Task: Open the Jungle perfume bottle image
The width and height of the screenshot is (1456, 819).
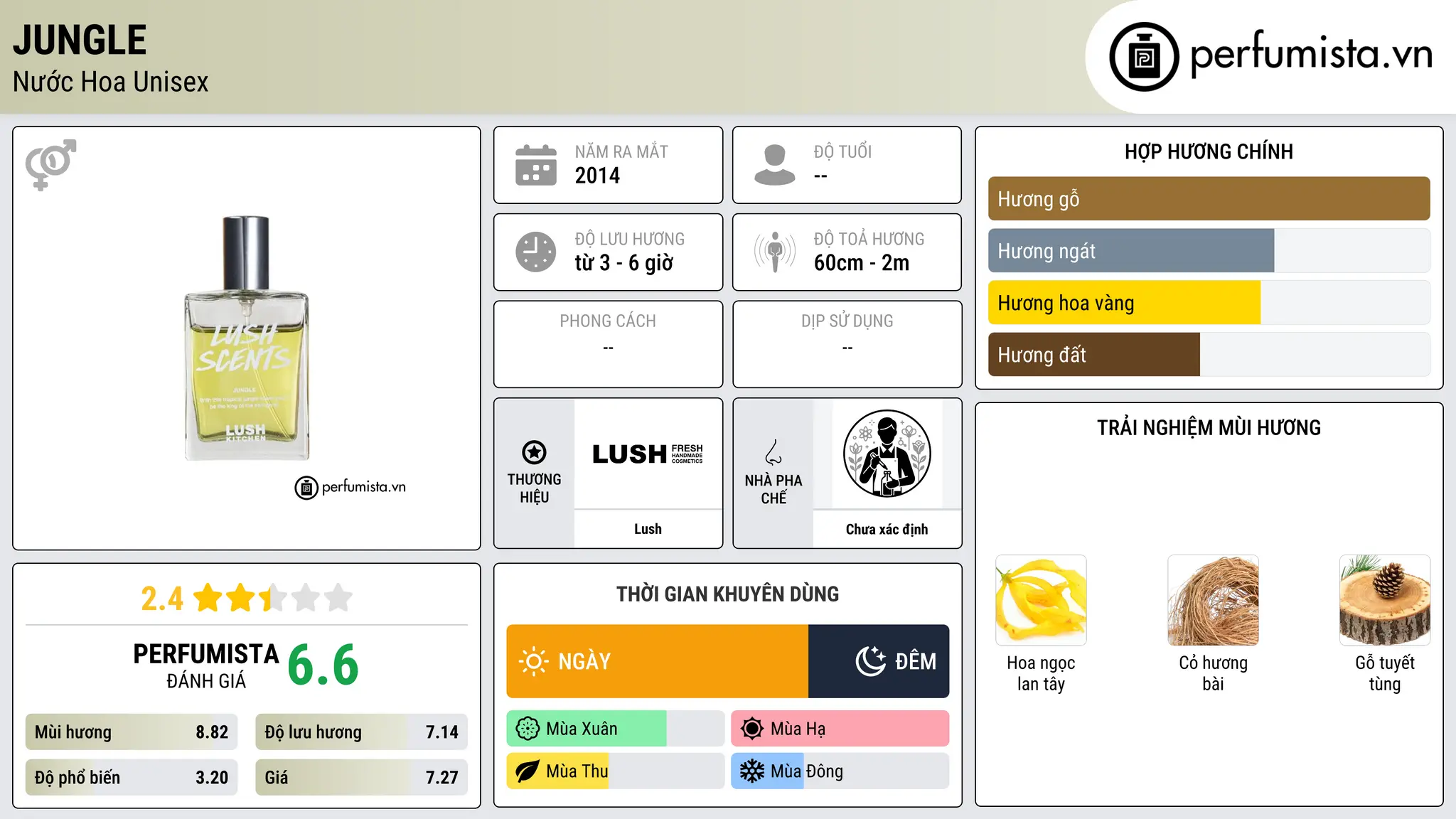Action: pyautogui.click(x=246, y=338)
